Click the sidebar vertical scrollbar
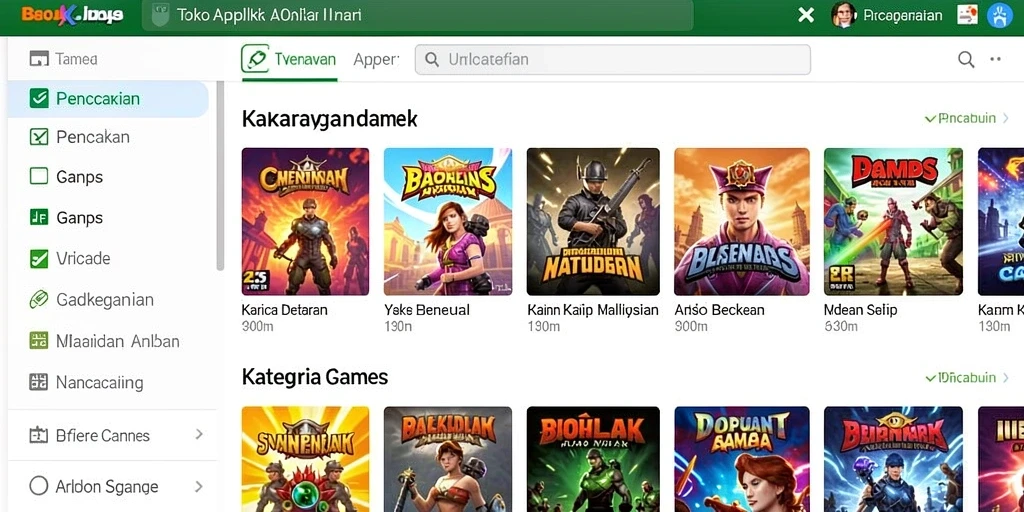The height and width of the screenshot is (512, 1024). [220, 175]
